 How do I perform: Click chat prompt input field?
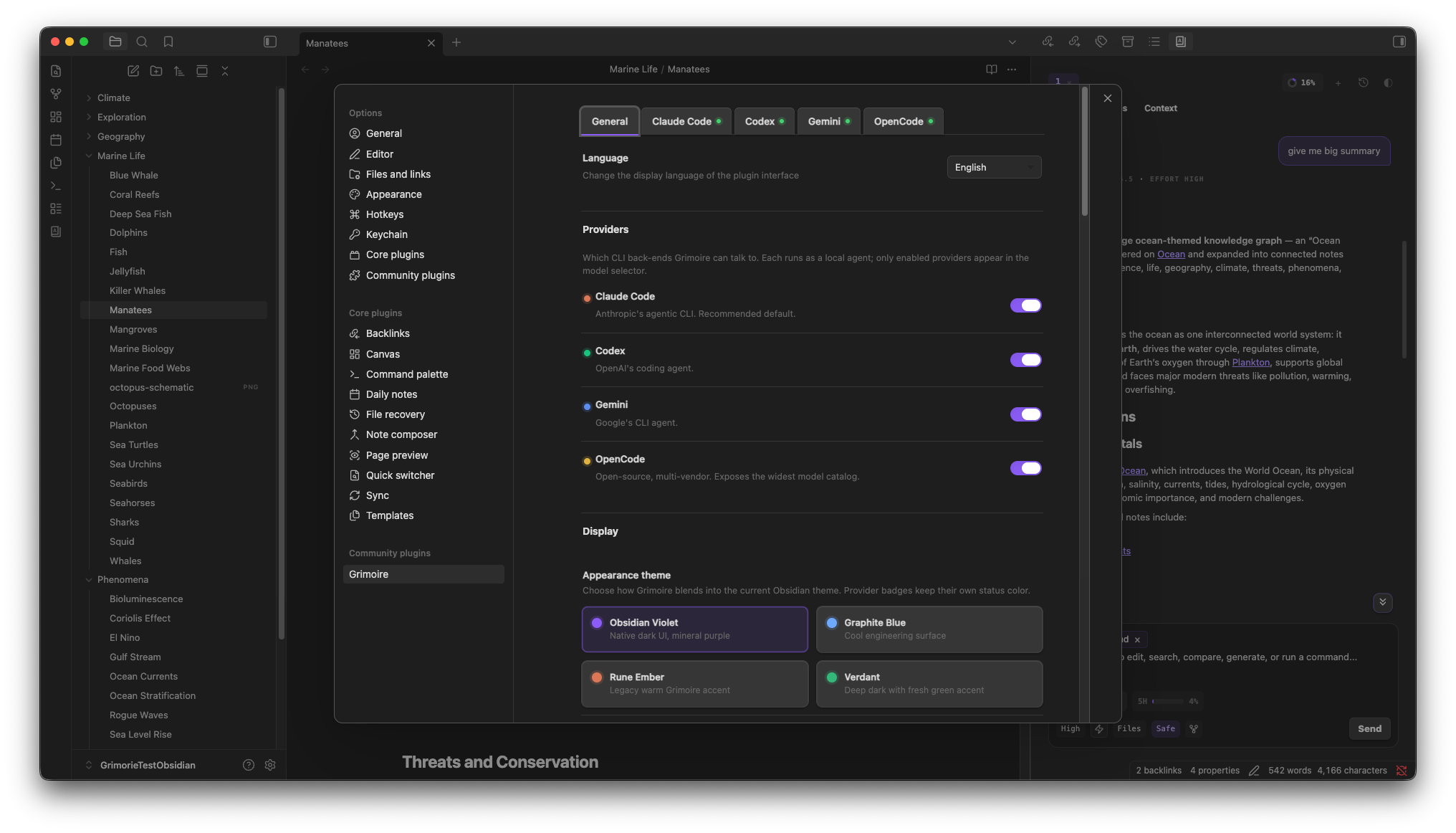click(x=1241, y=657)
